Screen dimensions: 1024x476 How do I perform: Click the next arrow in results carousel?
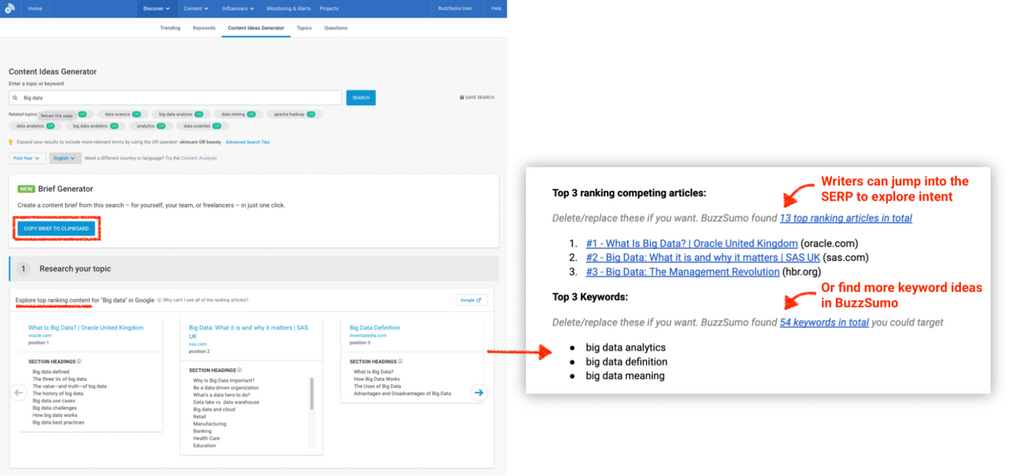(x=478, y=392)
